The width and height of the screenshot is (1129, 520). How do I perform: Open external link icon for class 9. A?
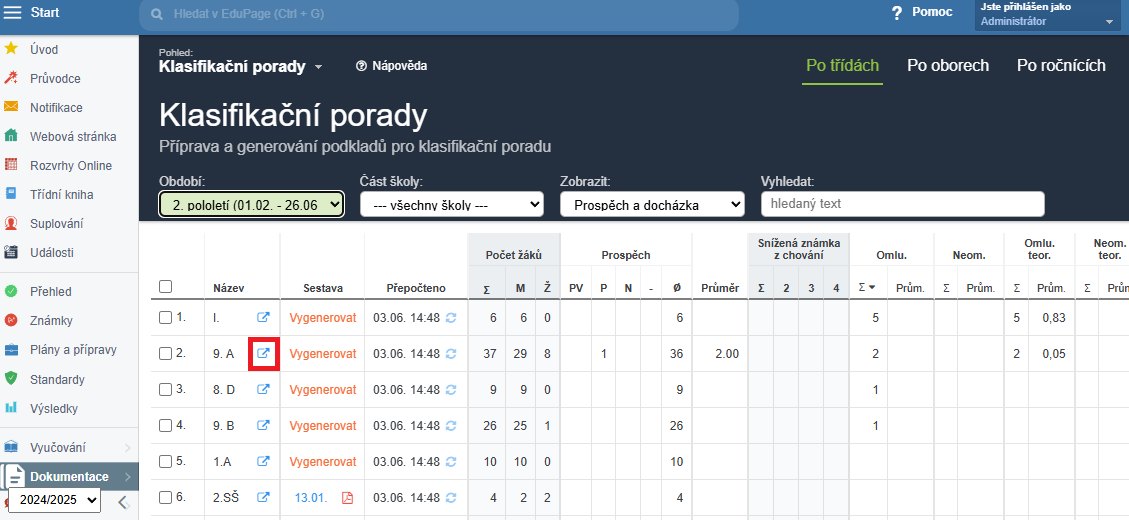263,353
